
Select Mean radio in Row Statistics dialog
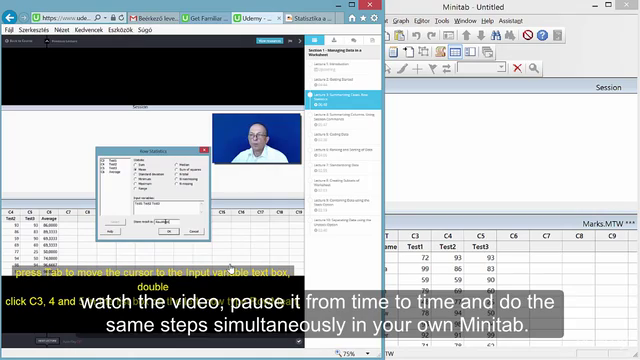[x=136, y=169]
